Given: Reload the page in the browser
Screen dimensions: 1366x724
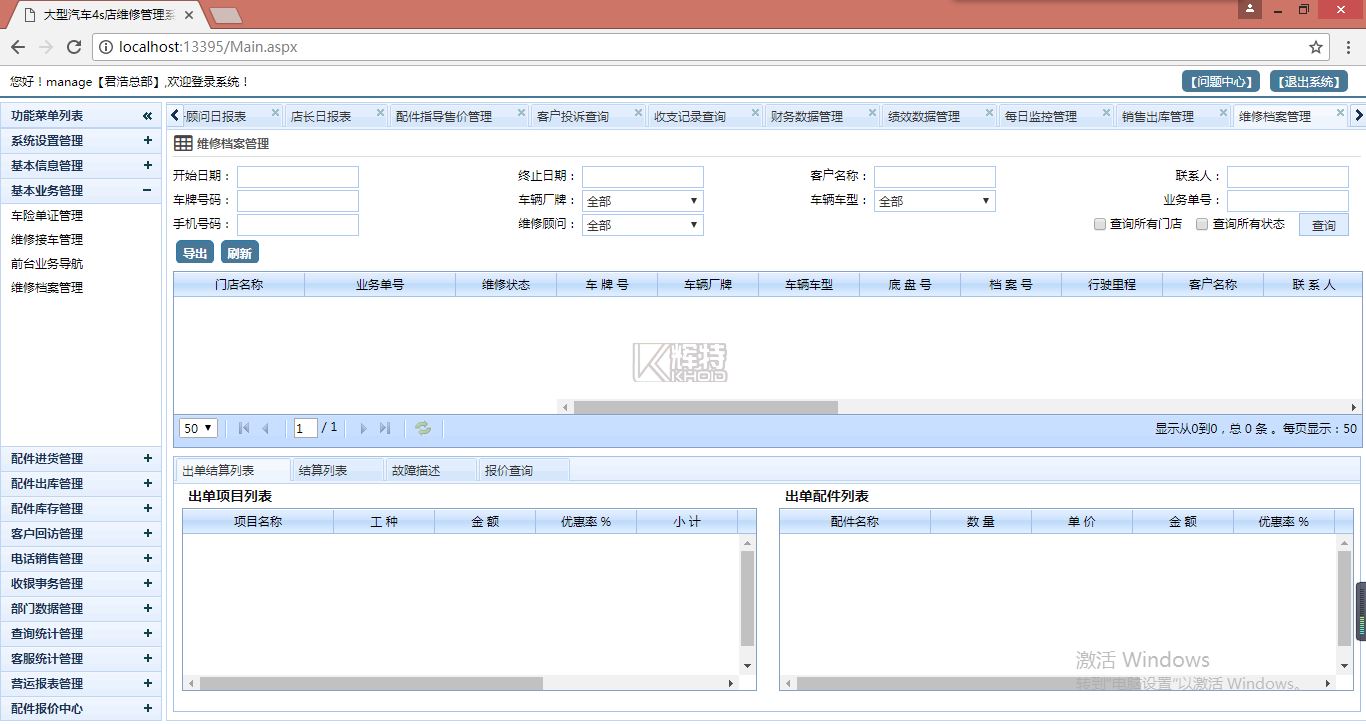Looking at the screenshot, I should [x=73, y=47].
